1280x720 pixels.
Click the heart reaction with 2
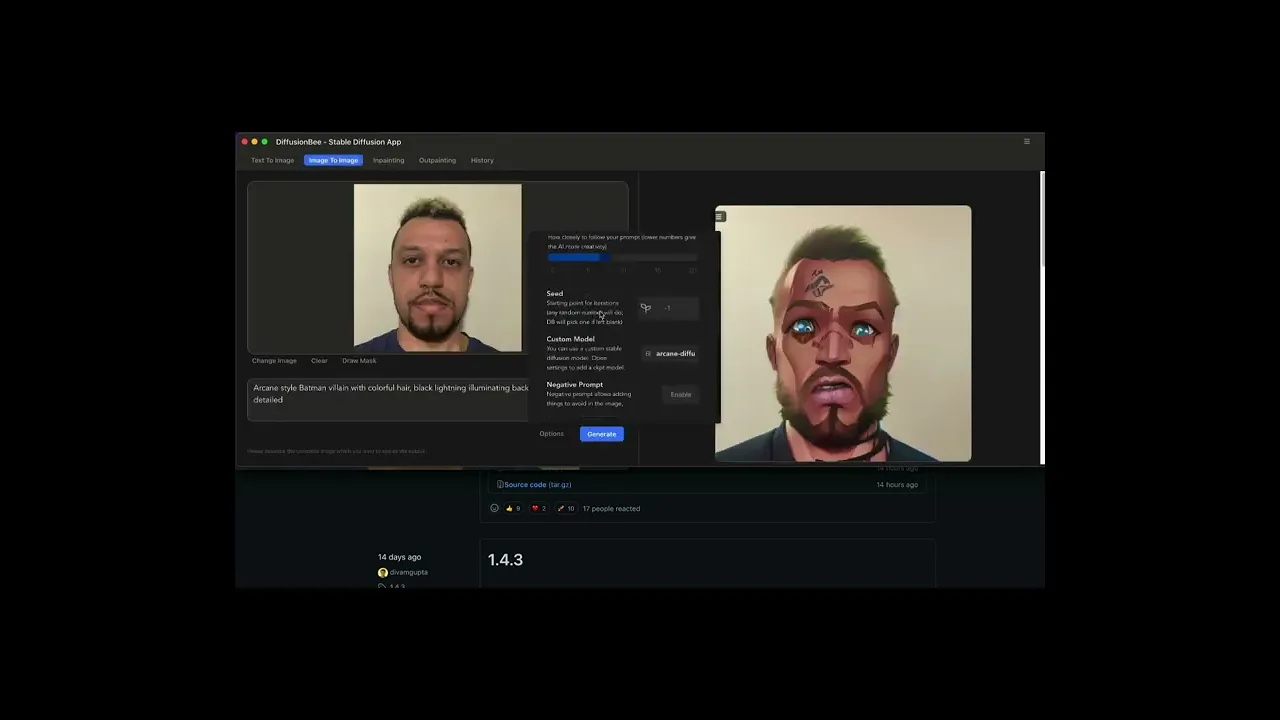[539, 508]
